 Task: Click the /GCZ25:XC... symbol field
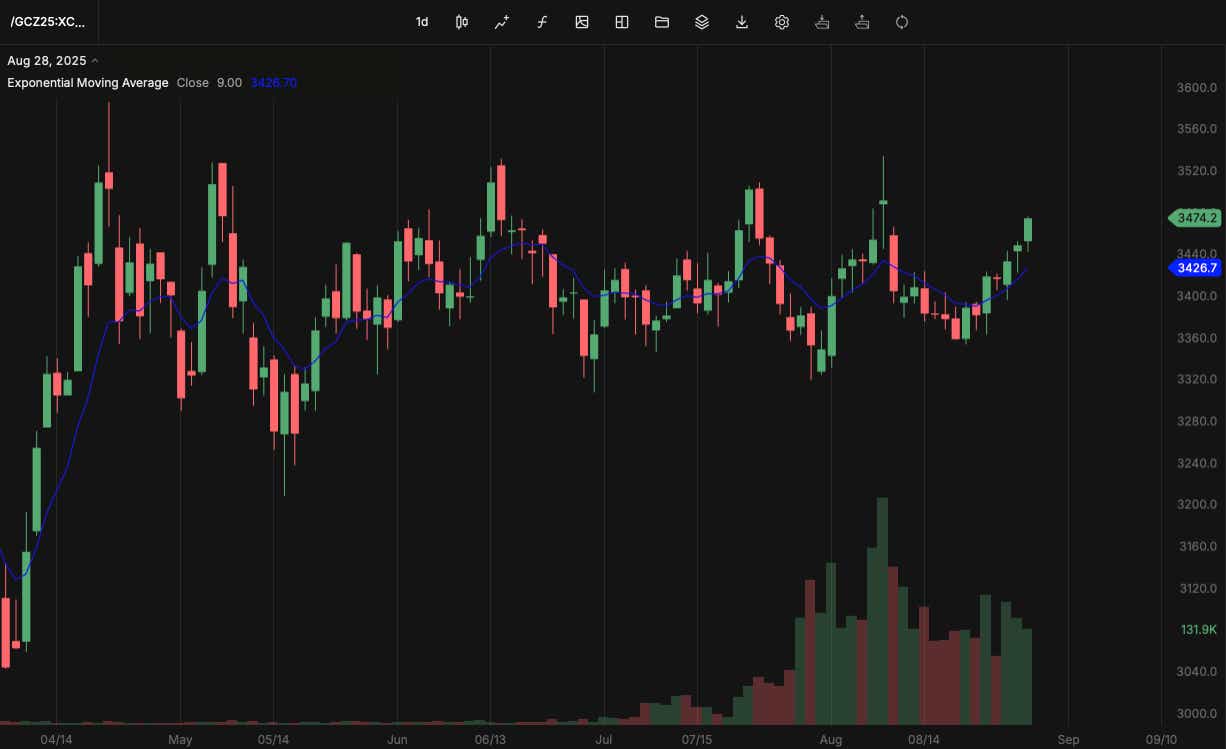(48, 22)
